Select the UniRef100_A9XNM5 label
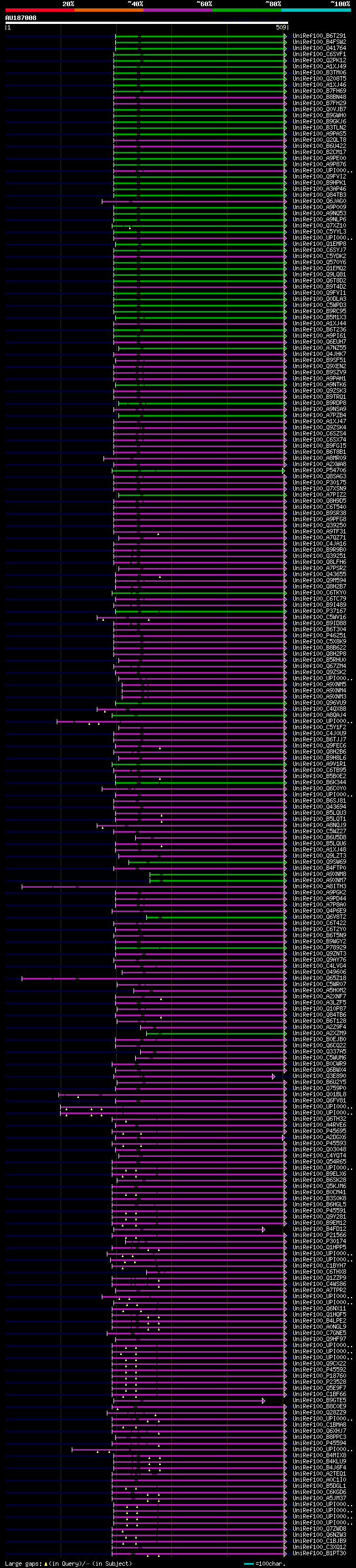Viewport: 356px width, 1568px height. pos(319,685)
